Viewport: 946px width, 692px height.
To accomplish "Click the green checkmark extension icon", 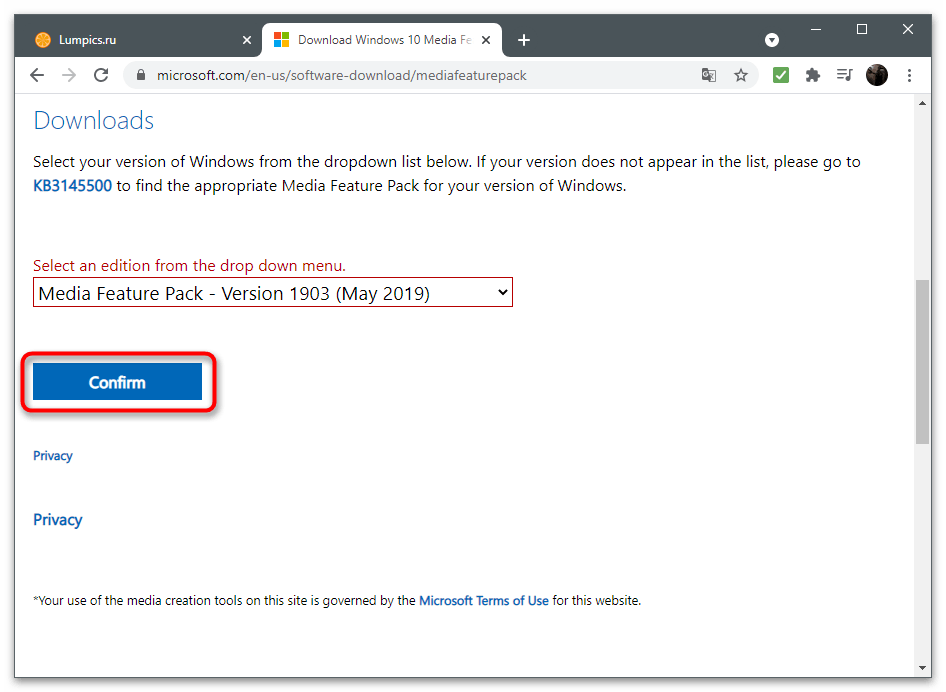I will (x=782, y=75).
